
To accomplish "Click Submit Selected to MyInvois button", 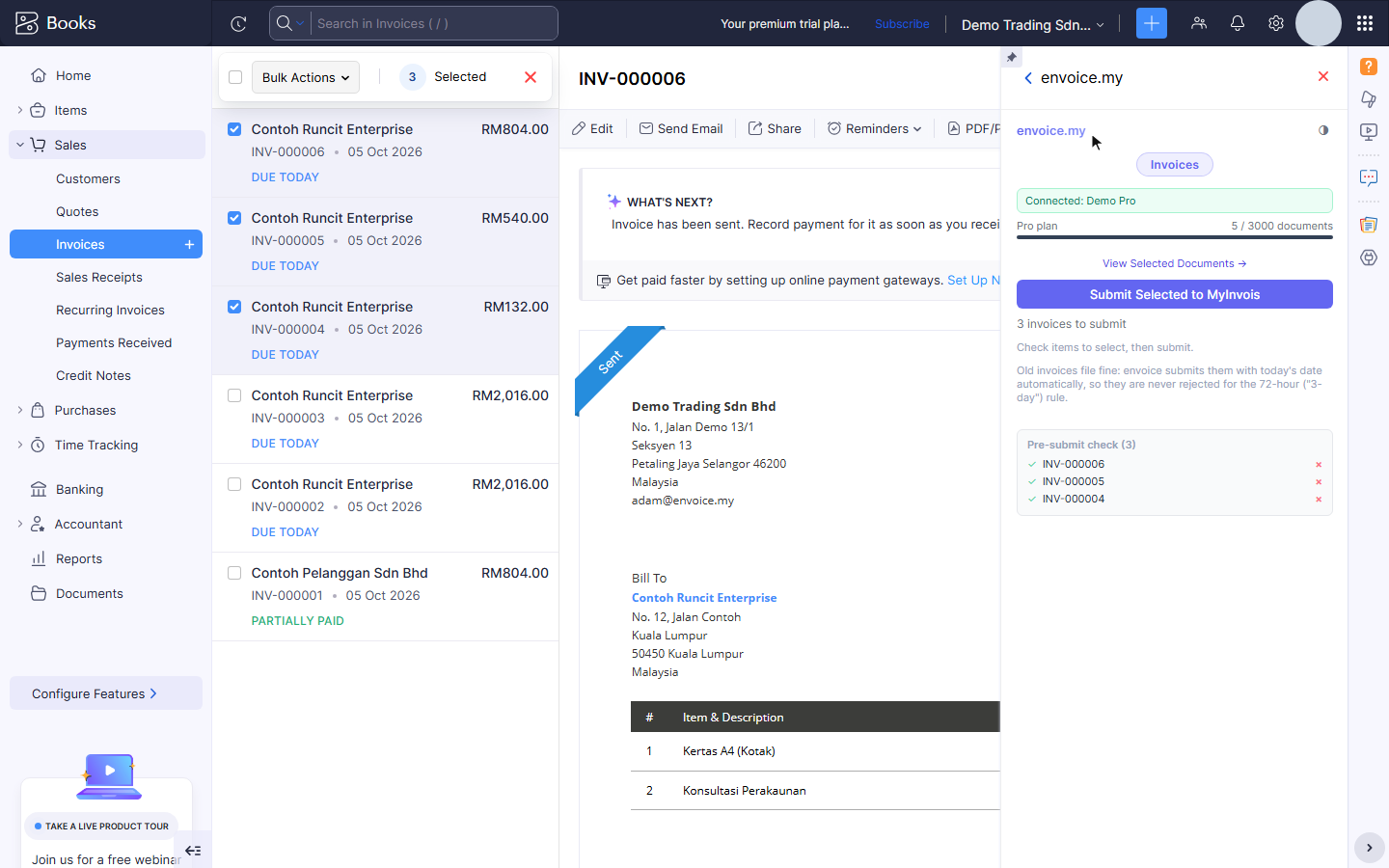I will coord(1175,294).
